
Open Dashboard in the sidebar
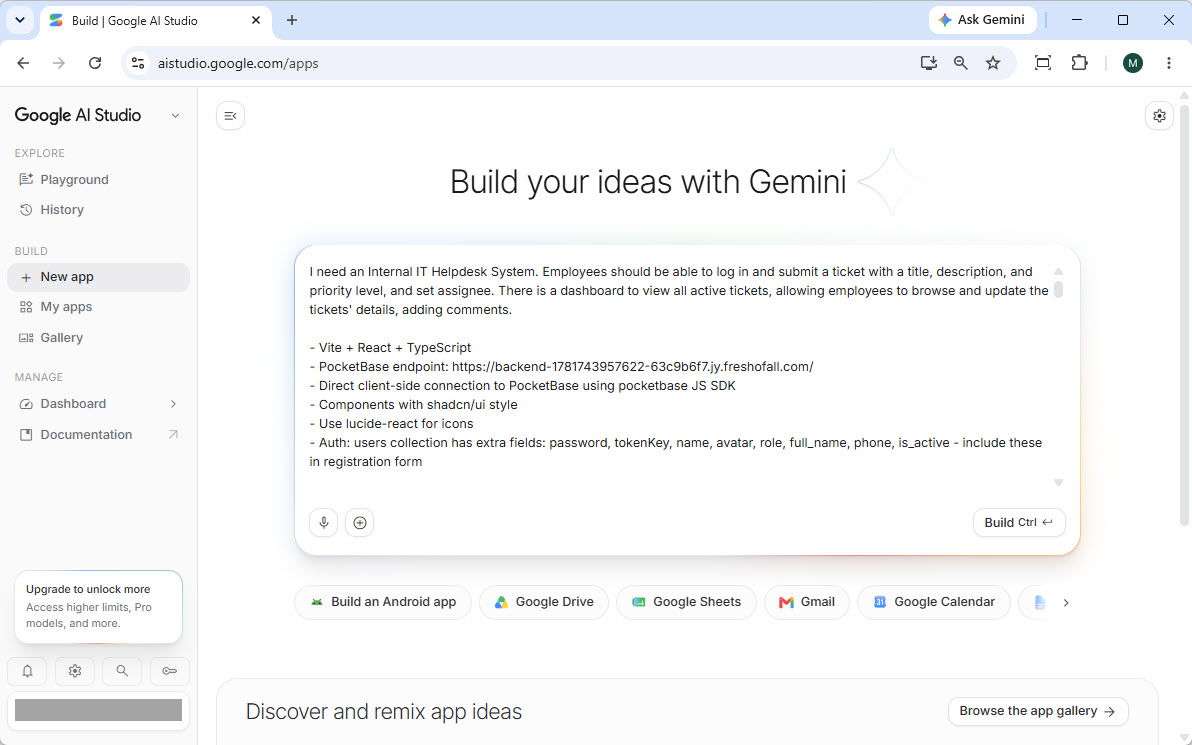click(x=98, y=404)
